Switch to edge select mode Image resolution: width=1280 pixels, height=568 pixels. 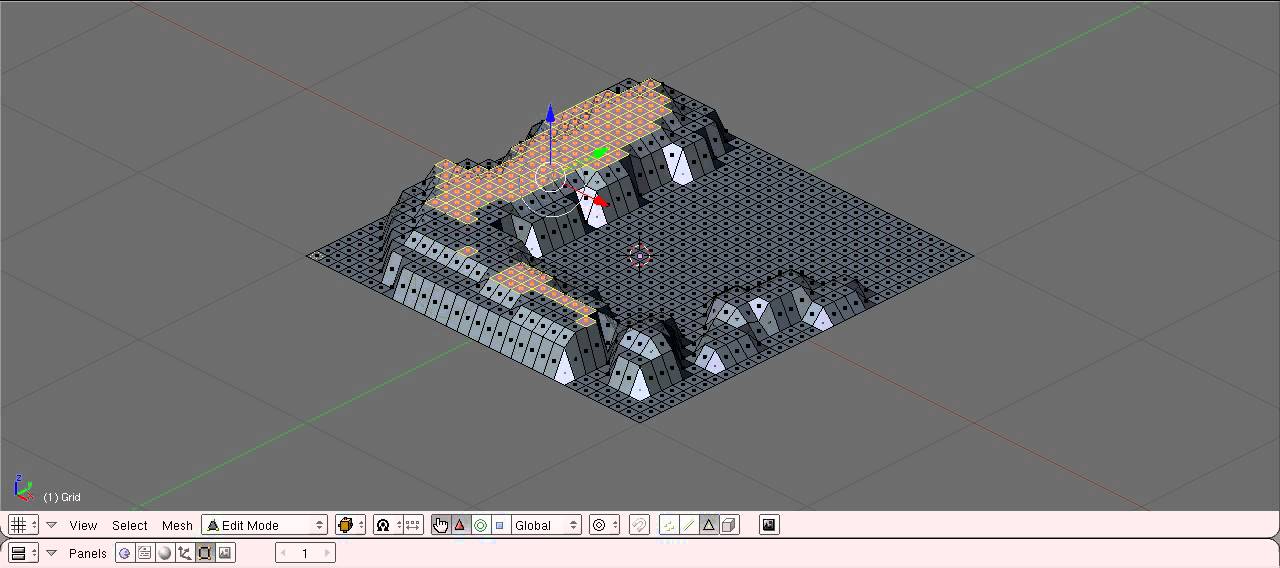click(x=689, y=525)
